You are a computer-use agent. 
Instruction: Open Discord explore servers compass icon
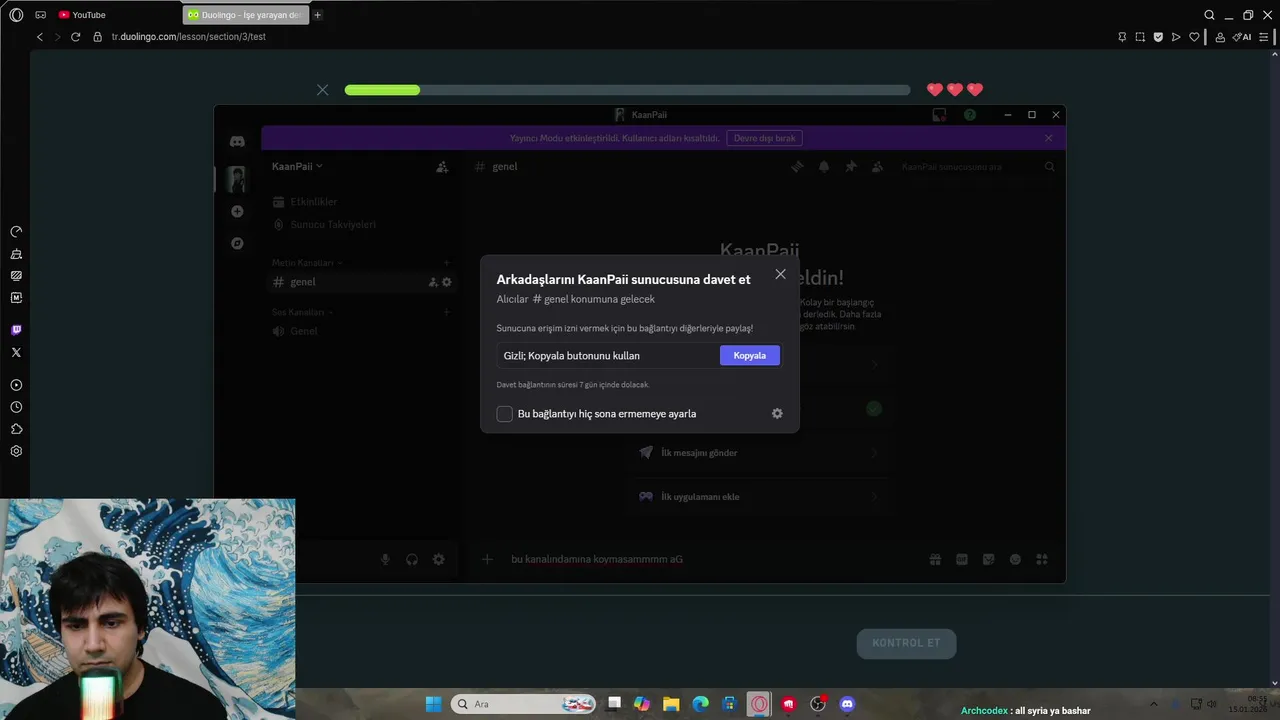[x=237, y=243]
